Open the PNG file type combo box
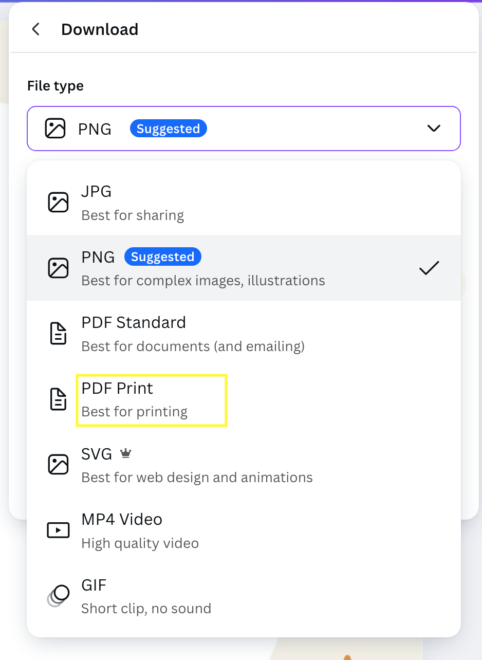The width and height of the screenshot is (482, 660). pos(244,128)
